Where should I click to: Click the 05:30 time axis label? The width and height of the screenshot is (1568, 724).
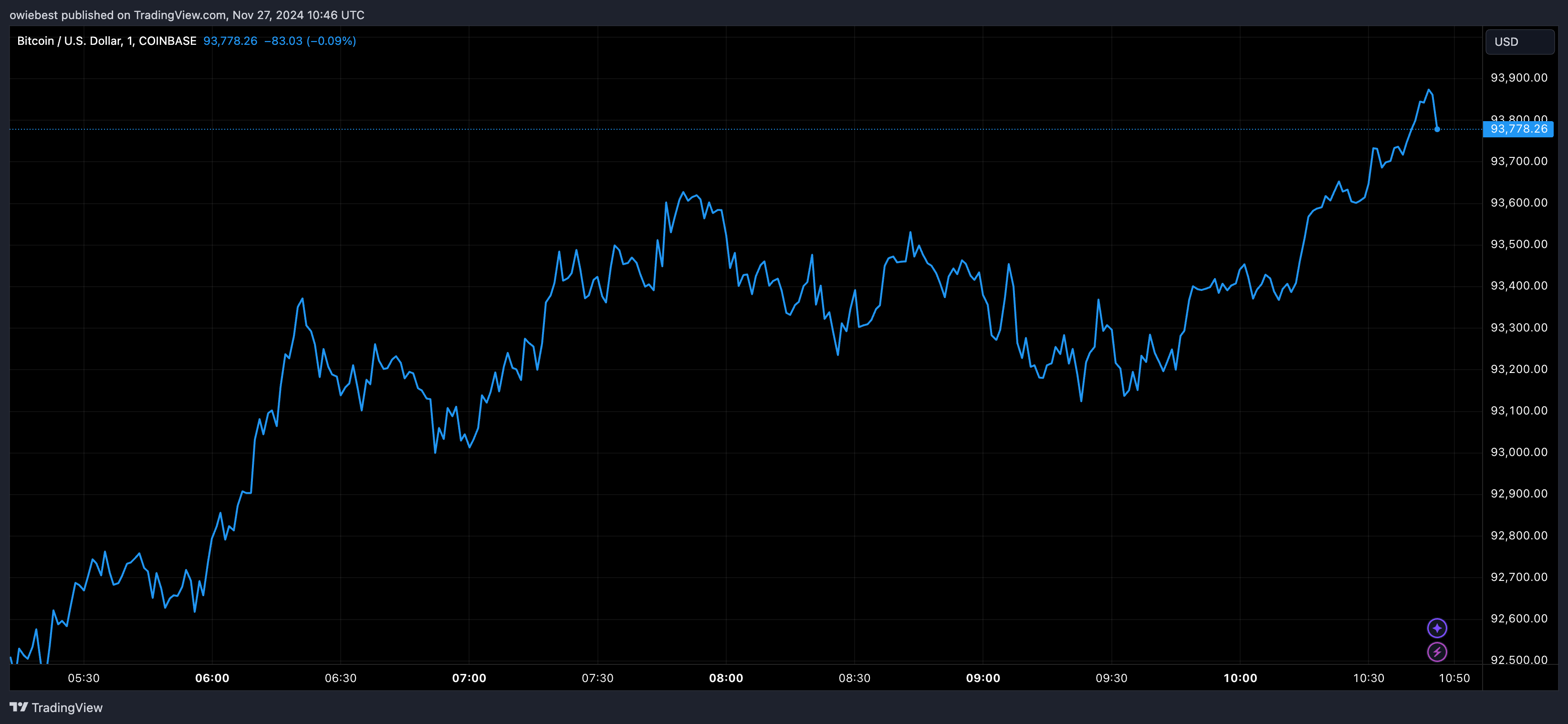[x=84, y=678]
